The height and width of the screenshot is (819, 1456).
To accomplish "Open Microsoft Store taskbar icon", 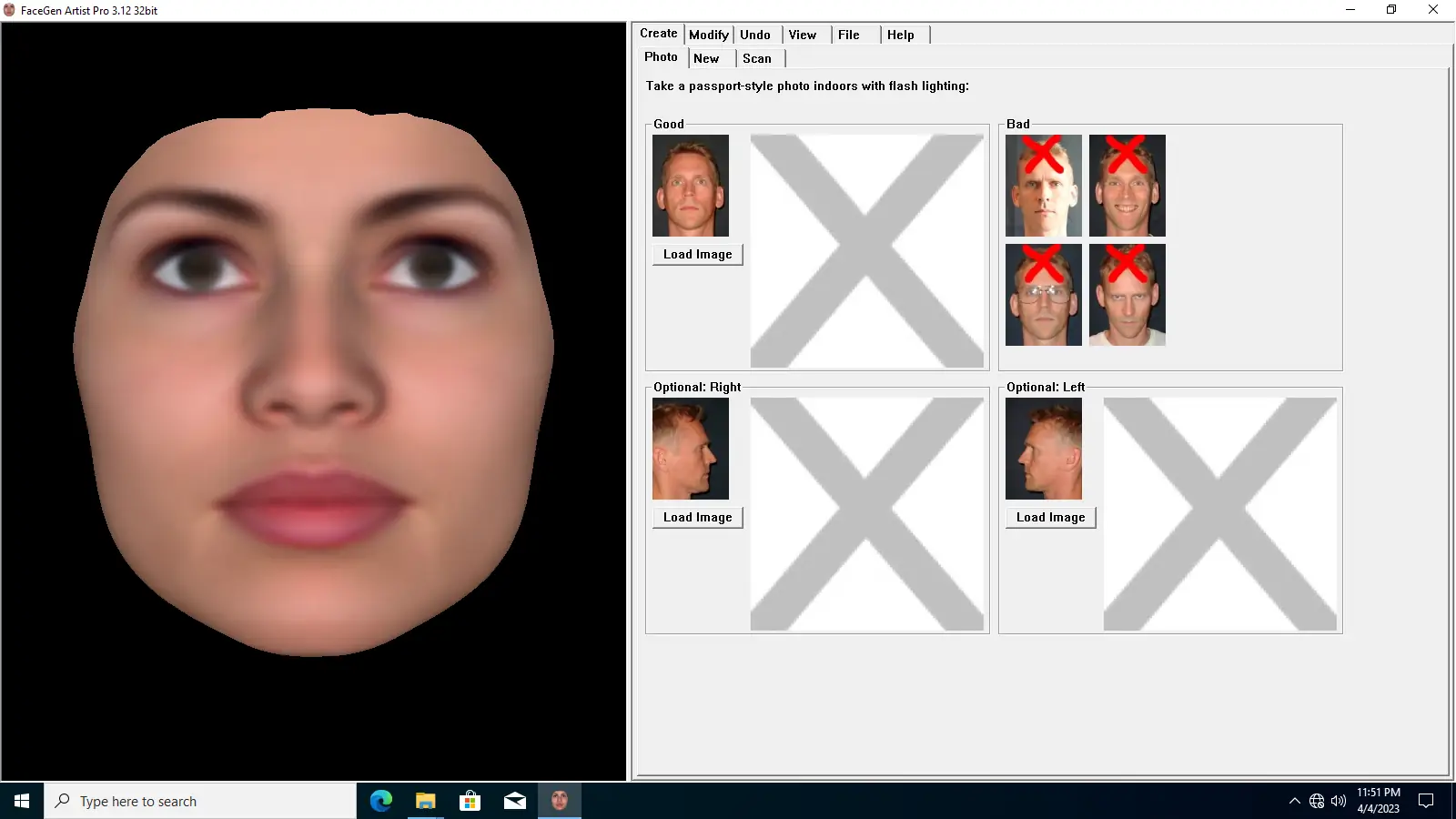I will tap(470, 801).
